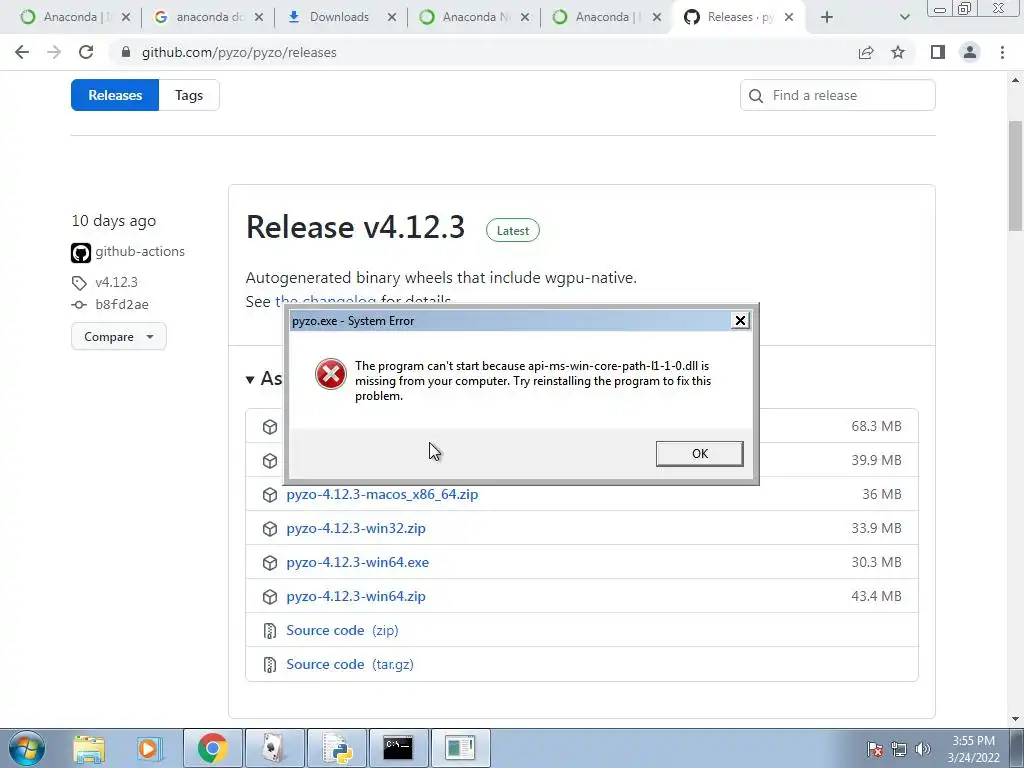Click the network tray icon

pyautogui.click(x=899, y=749)
